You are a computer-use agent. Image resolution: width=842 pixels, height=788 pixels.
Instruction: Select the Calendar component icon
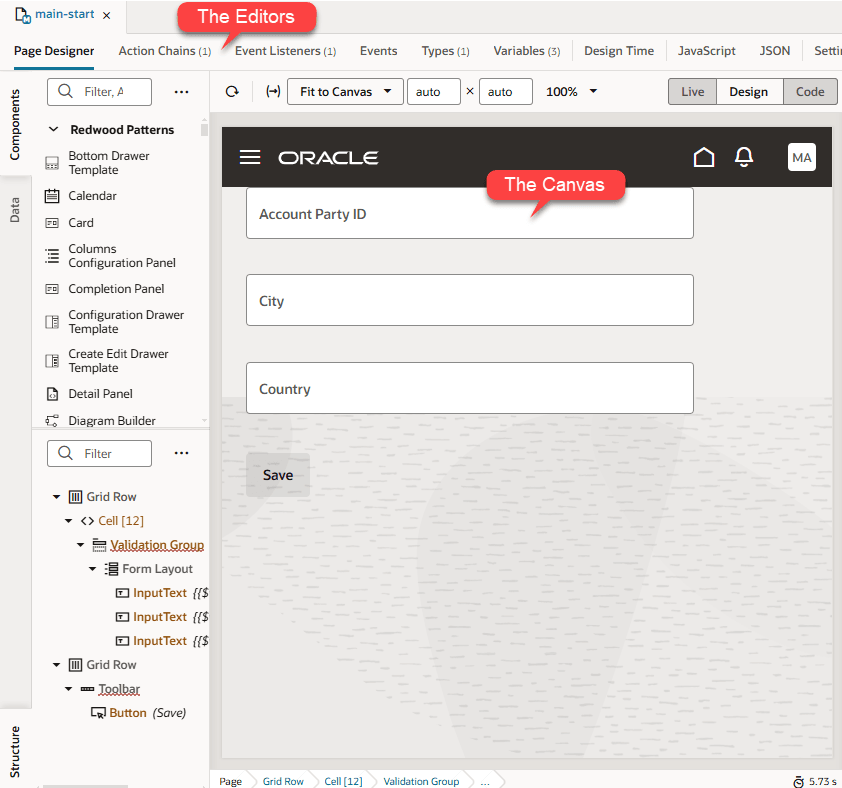click(52, 196)
